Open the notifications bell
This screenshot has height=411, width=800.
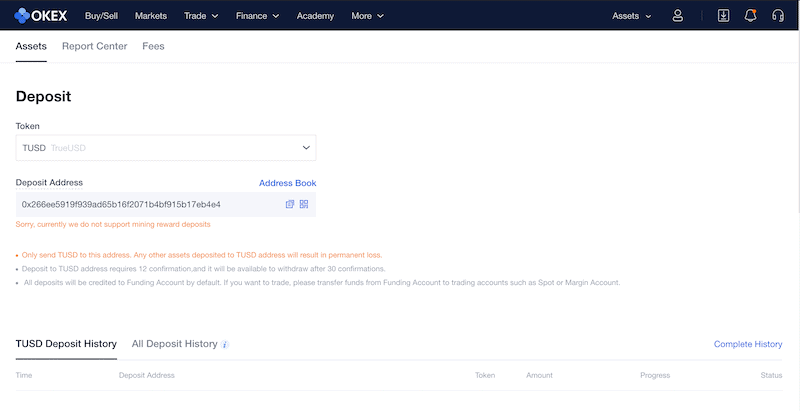(750, 16)
